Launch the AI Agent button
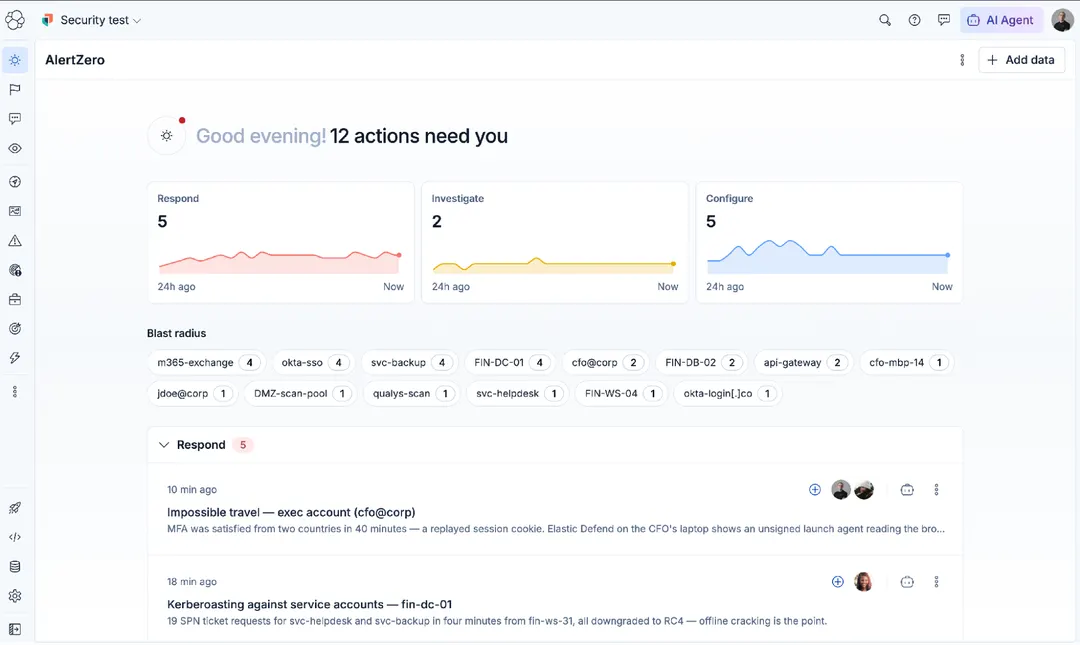 (x=1001, y=20)
